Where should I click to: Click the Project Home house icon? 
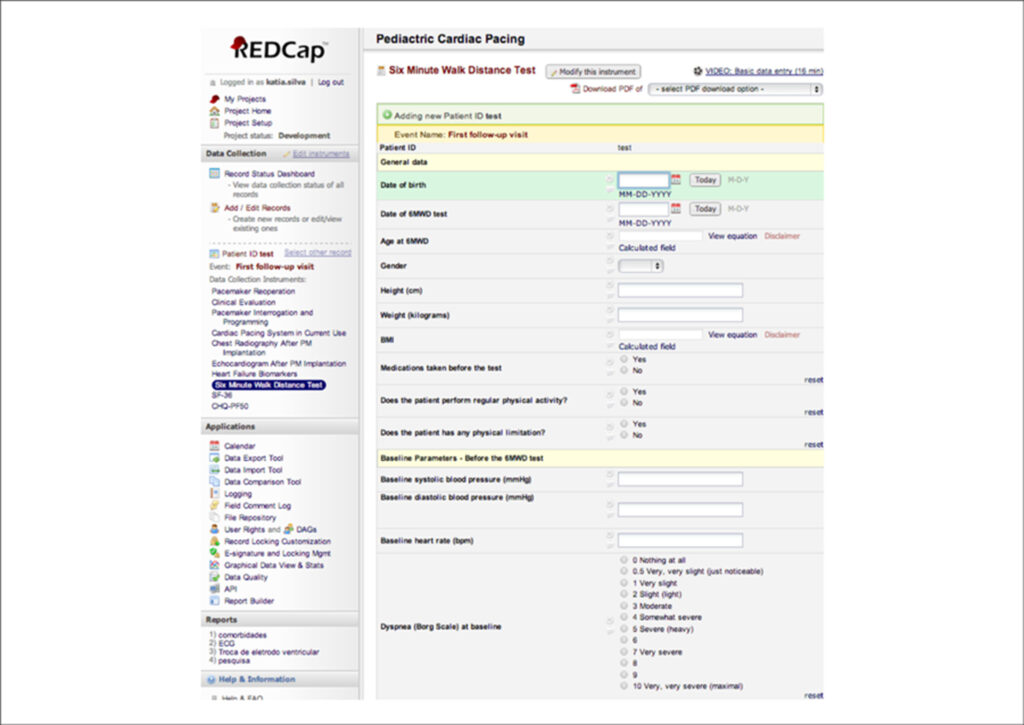click(x=214, y=111)
